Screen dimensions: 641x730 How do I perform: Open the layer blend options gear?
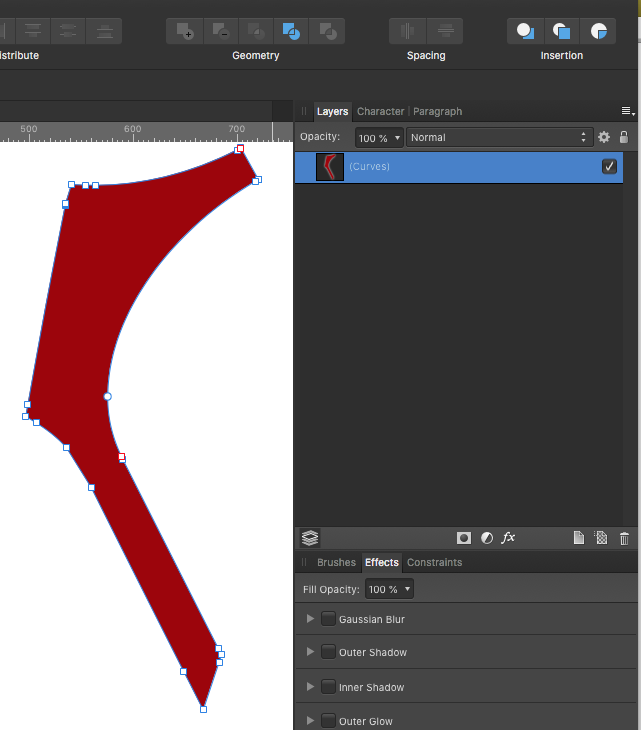click(x=604, y=137)
